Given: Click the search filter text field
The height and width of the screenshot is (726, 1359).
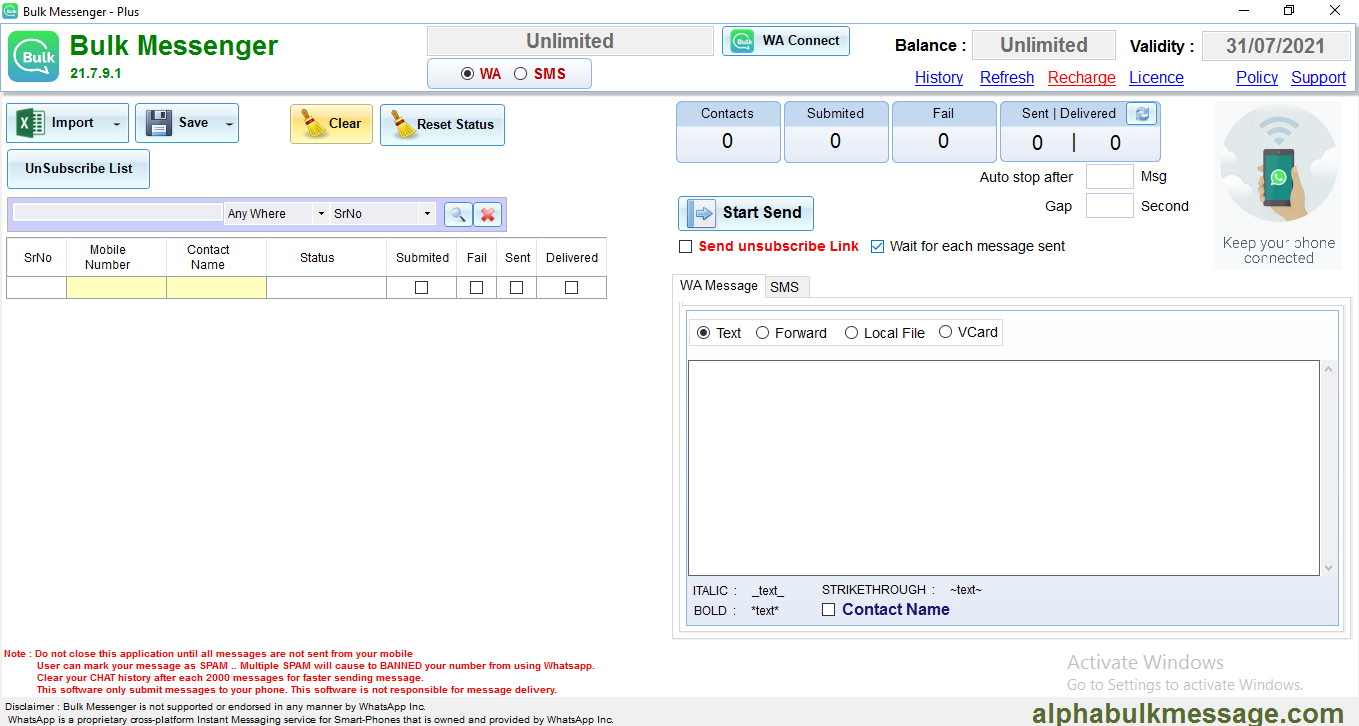Looking at the screenshot, I should coord(118,213).
